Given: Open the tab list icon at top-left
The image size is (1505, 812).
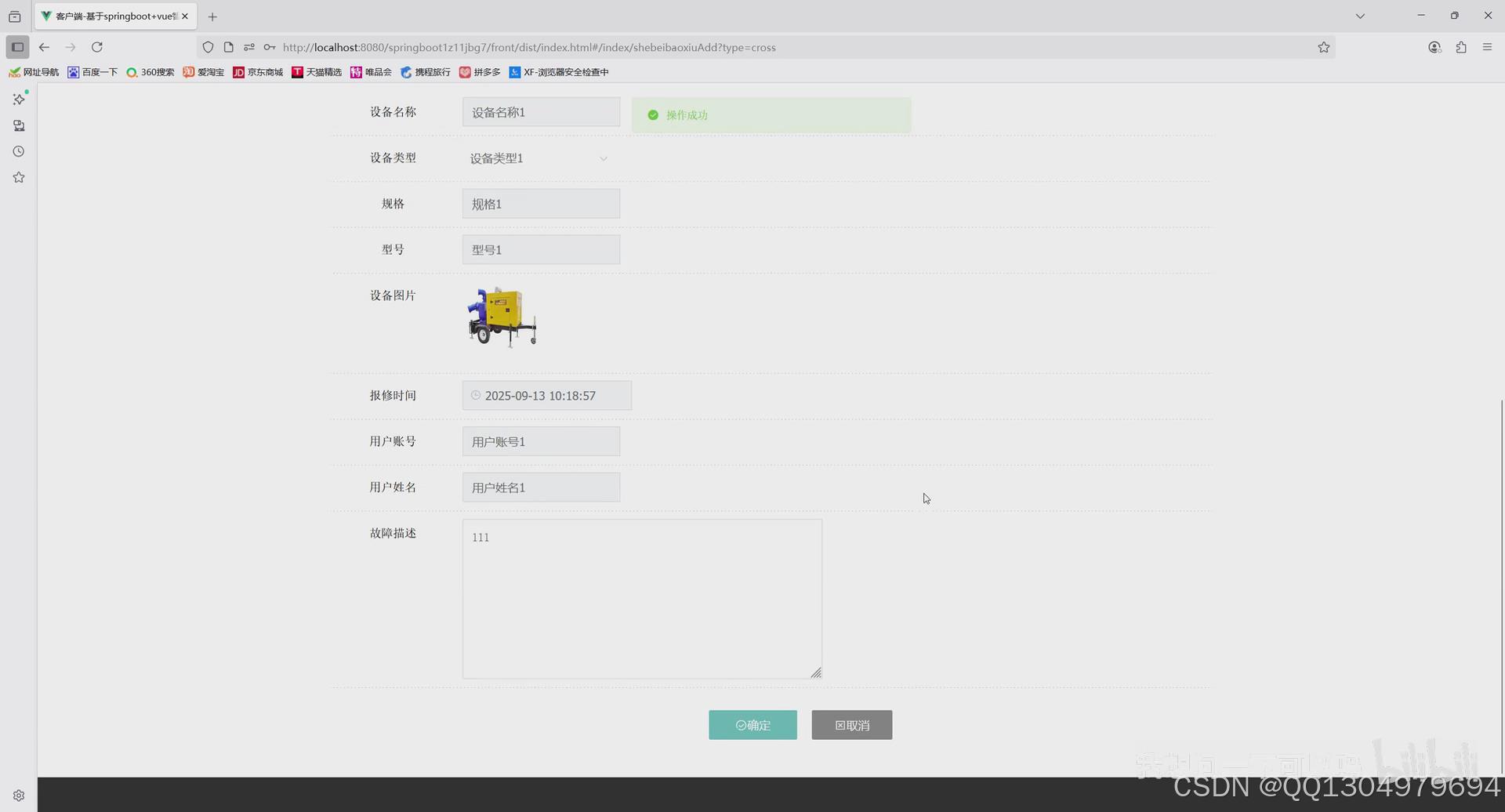Looking at the screenshot, I should 15,16.
